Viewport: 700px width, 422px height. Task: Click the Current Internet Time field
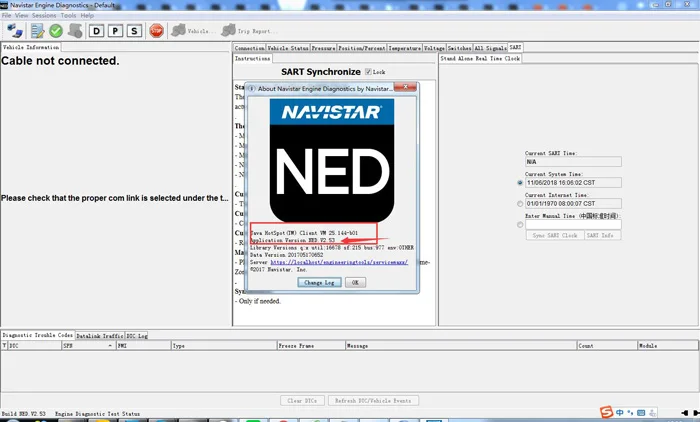click(573, 204)
